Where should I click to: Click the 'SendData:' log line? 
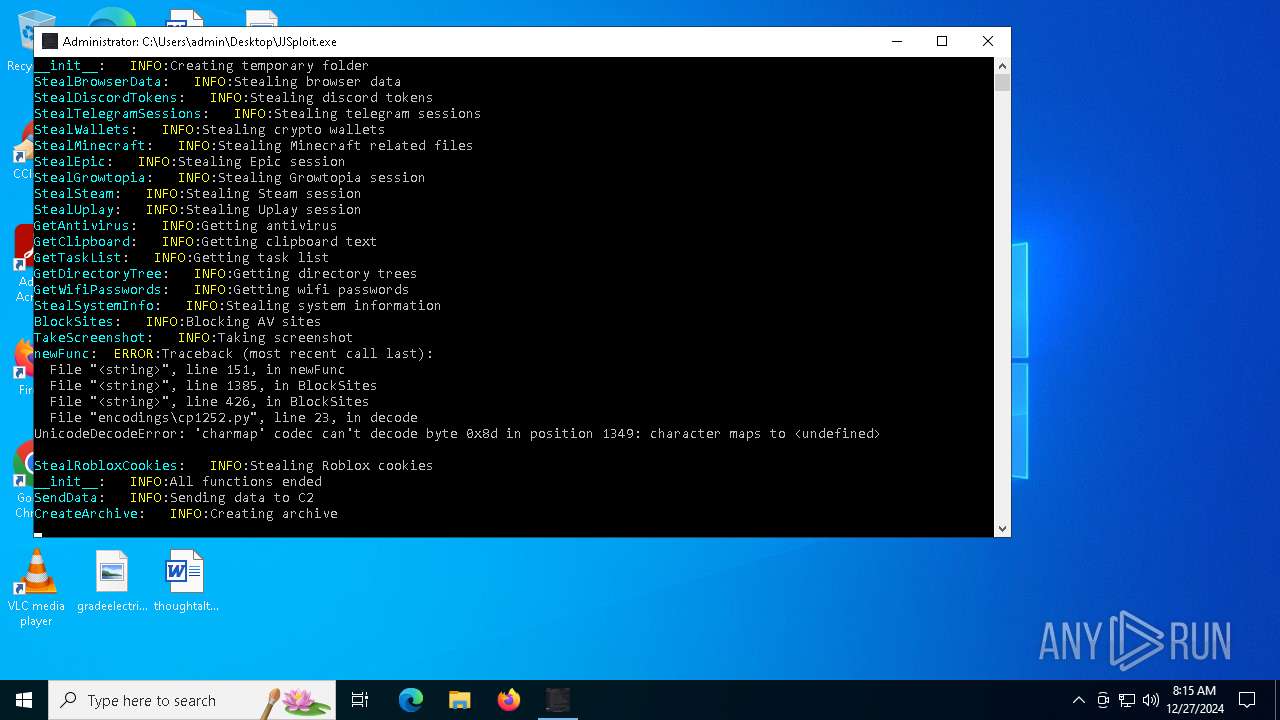tap(173, 498)
